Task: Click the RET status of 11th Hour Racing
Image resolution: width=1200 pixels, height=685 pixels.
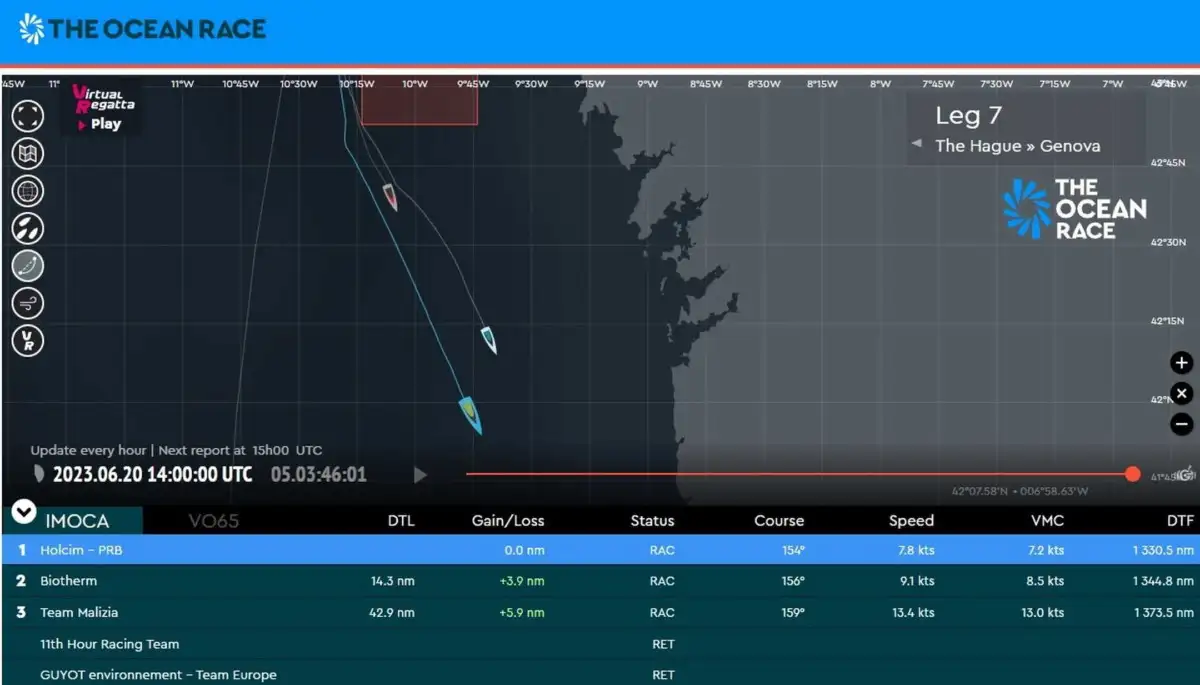Action: point(663,645)
